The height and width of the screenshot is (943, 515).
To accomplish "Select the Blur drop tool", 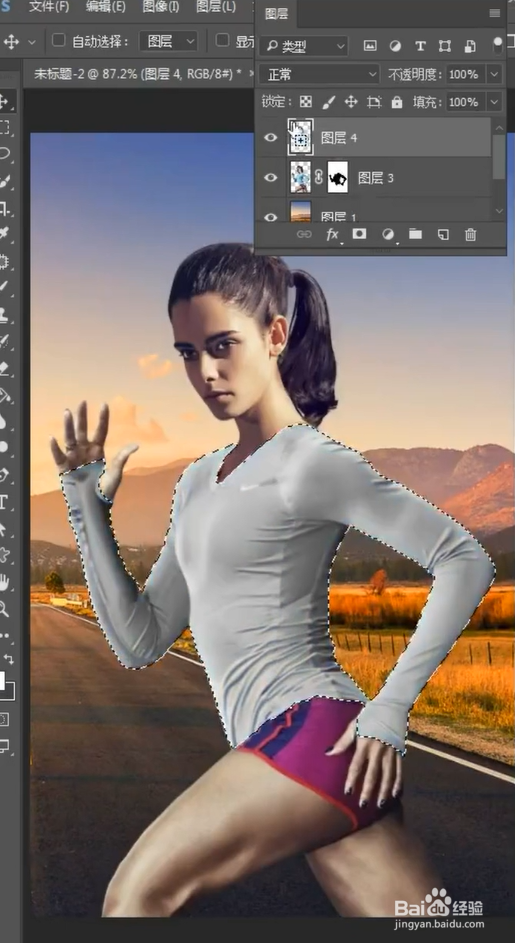I will coord(4,421).
